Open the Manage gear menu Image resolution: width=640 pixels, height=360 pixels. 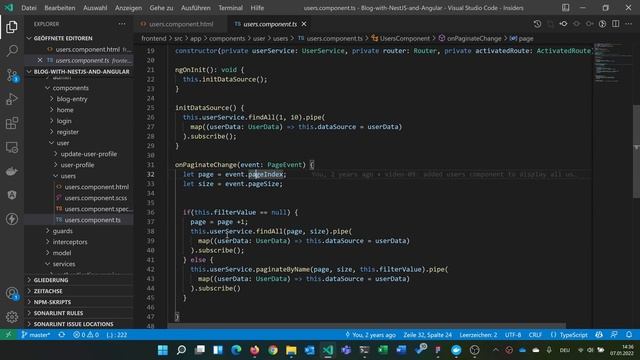[12, 317]
